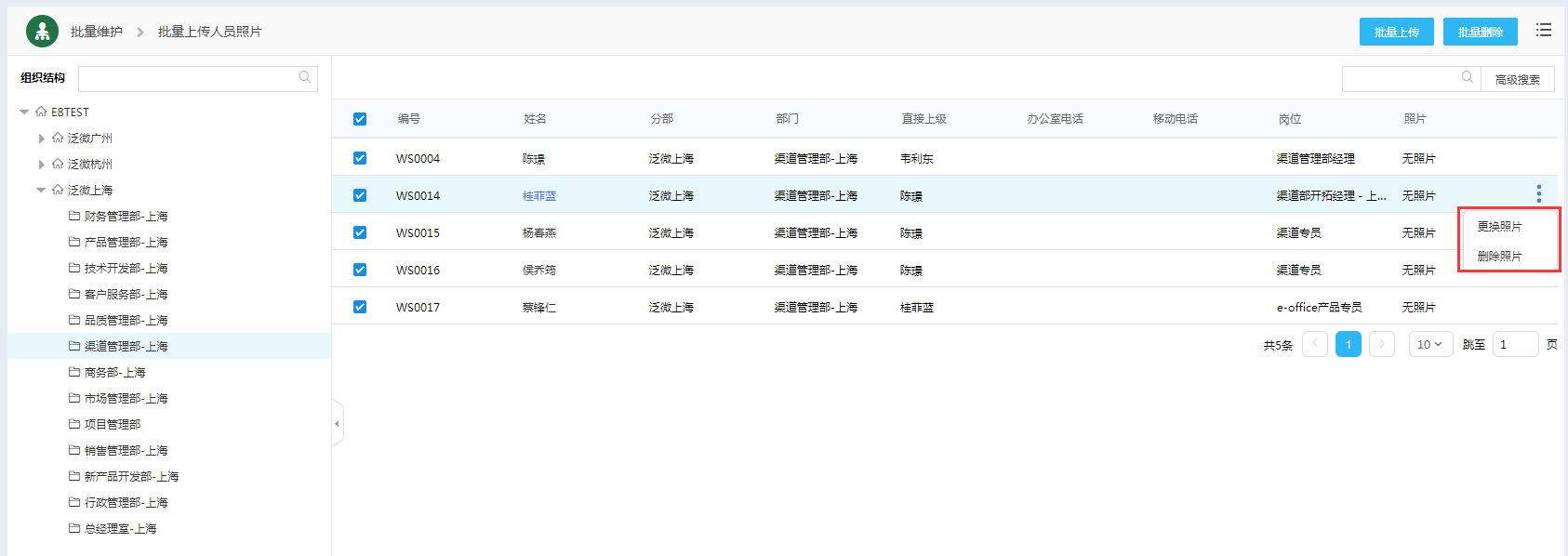Click the folder icon beside 项目管理部
This screenshot has height=556, width=1568.
tap(74, 424)
